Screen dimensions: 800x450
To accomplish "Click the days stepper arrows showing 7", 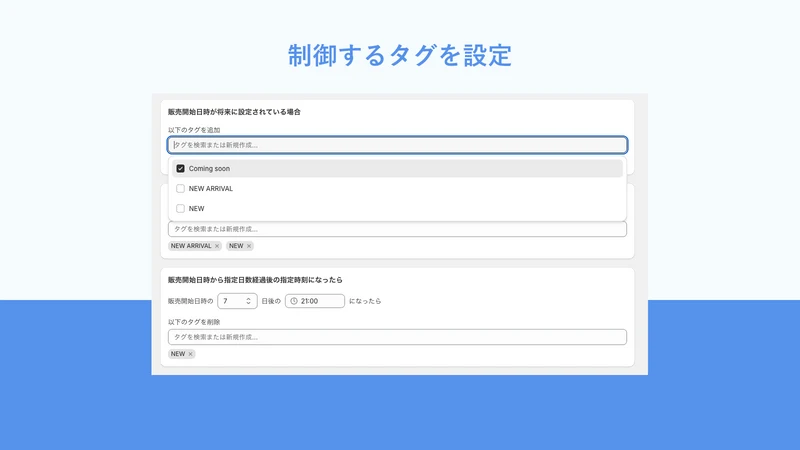I will tap(248, 301).
